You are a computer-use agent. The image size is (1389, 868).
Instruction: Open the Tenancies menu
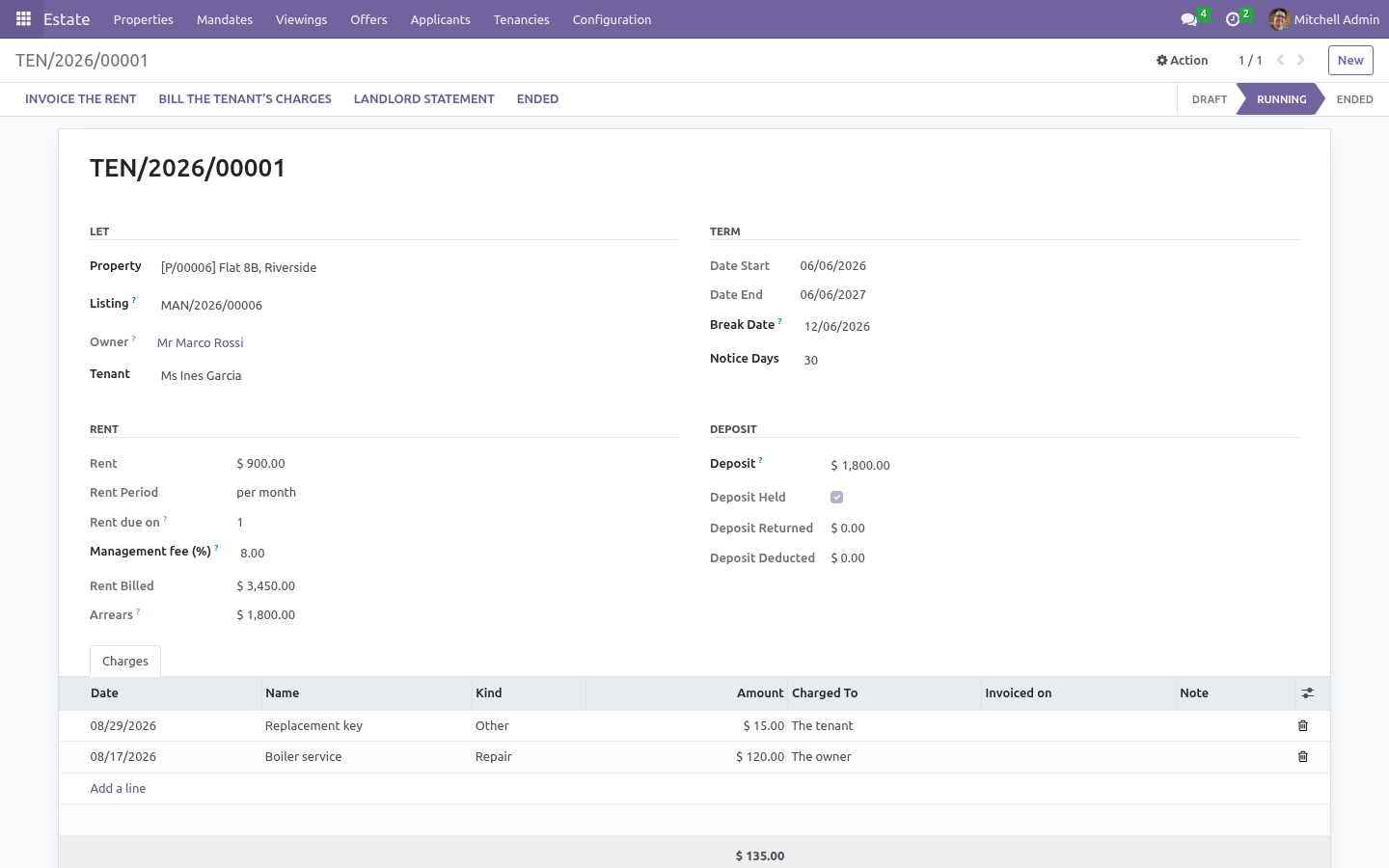pyautogui.click(x=521, y=19)
